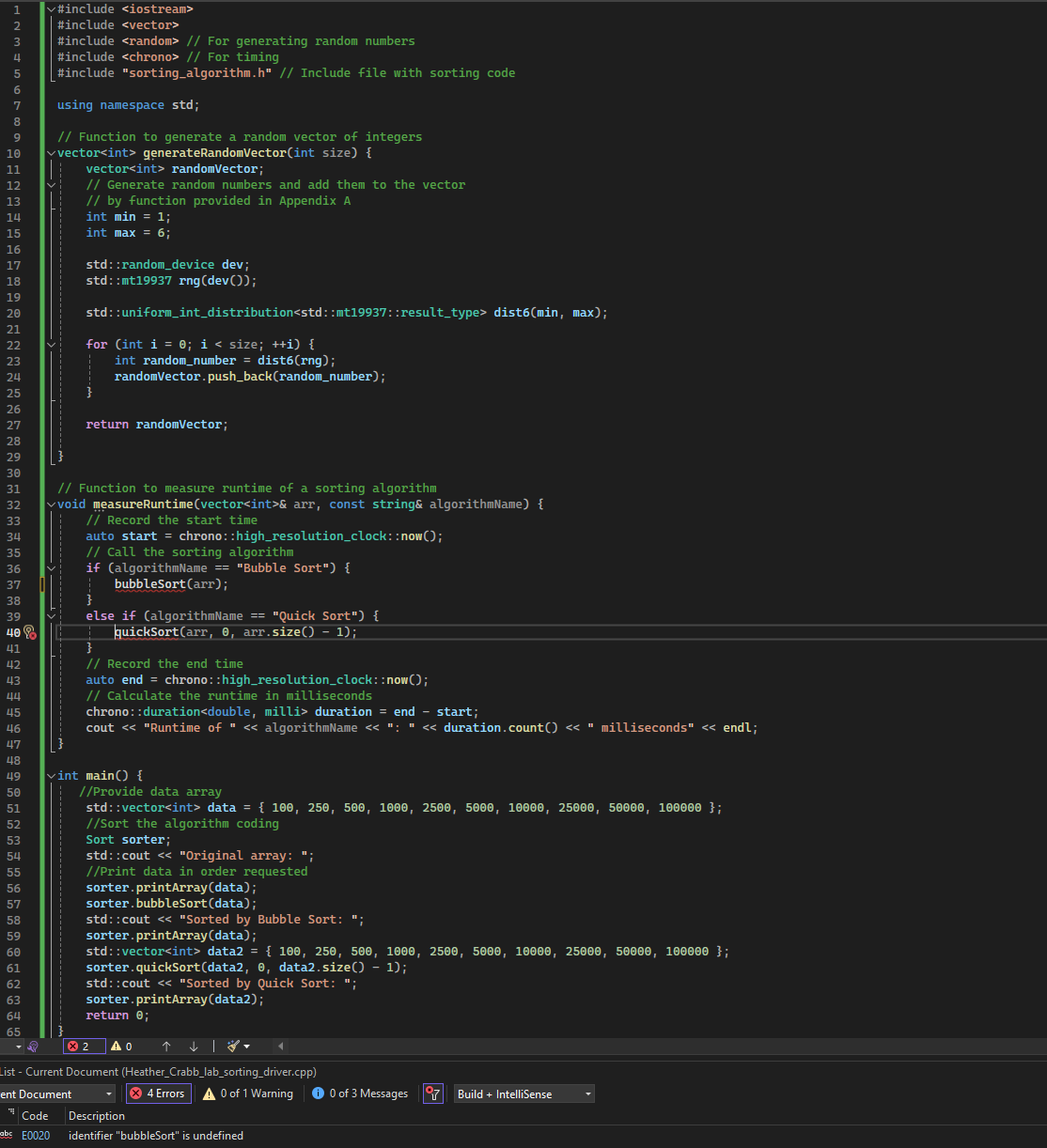Click the filter icon in the Error List toolbar
Image resolution: width=1047 pixels, height=1148 pixels.
tap(433, 1094)
